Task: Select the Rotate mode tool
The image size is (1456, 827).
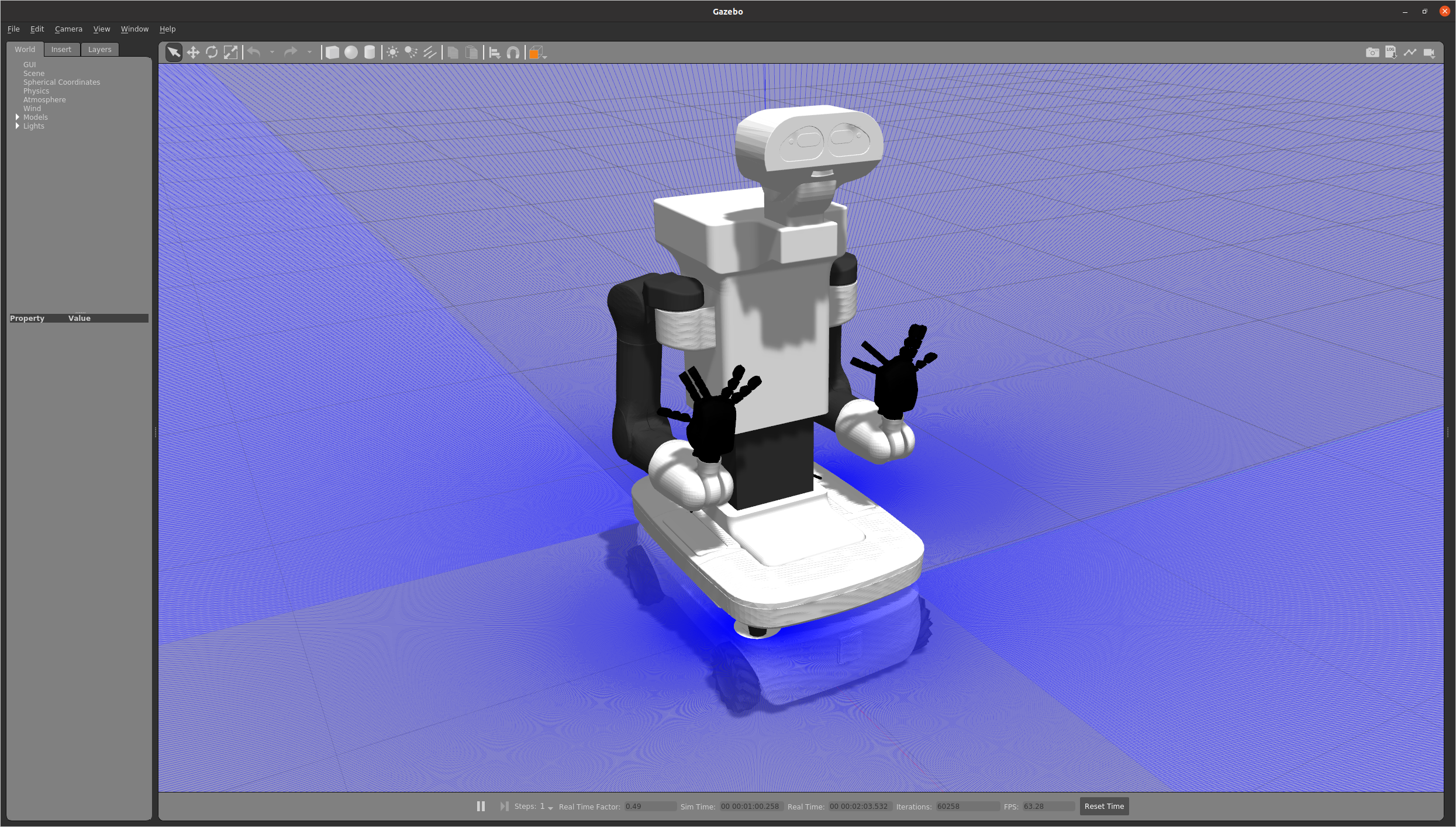Action: coord(212,53)
